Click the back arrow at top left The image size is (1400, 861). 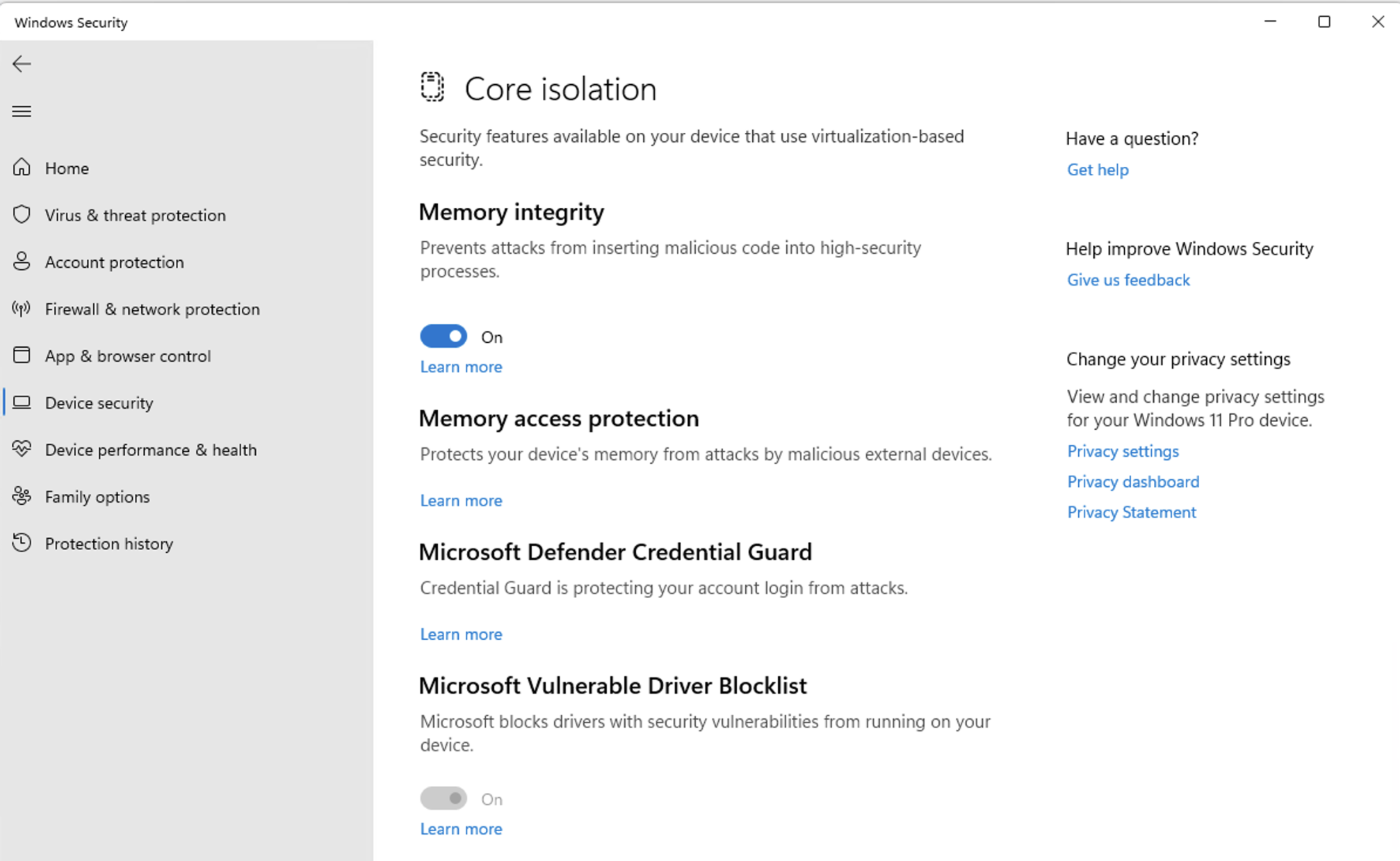pyautogui.click(x=22, y=63)
